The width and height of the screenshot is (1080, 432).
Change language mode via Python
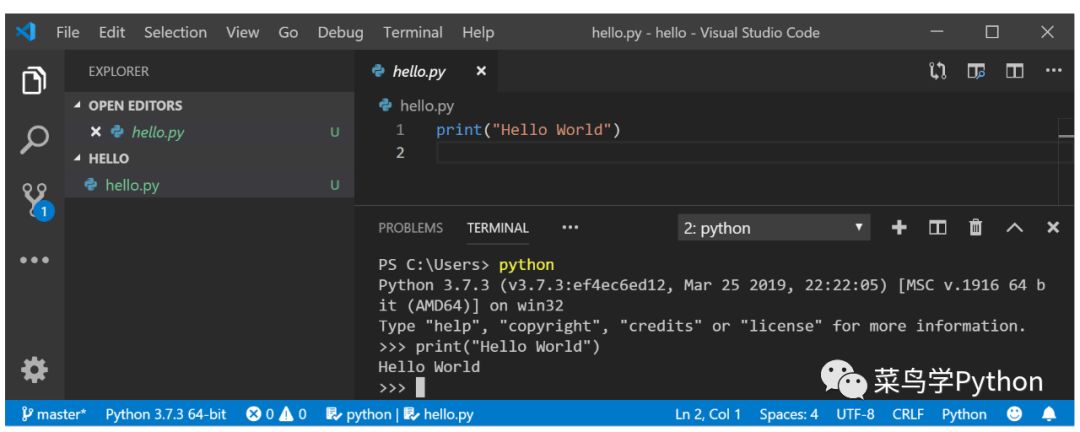click(x=964, y=414)
